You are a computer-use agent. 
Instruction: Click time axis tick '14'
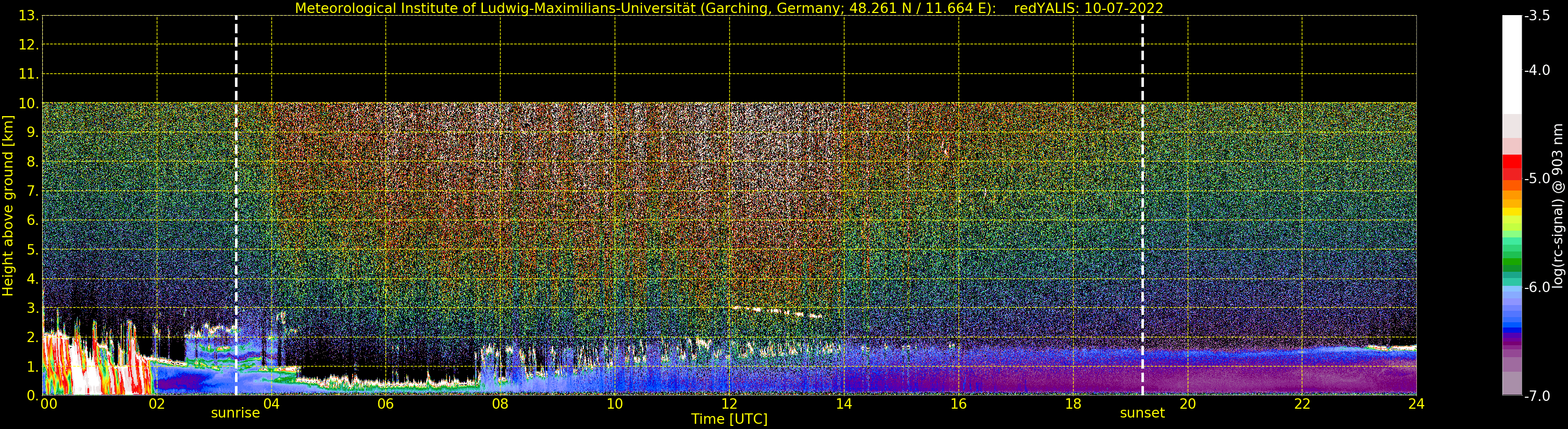click(844, 404)
